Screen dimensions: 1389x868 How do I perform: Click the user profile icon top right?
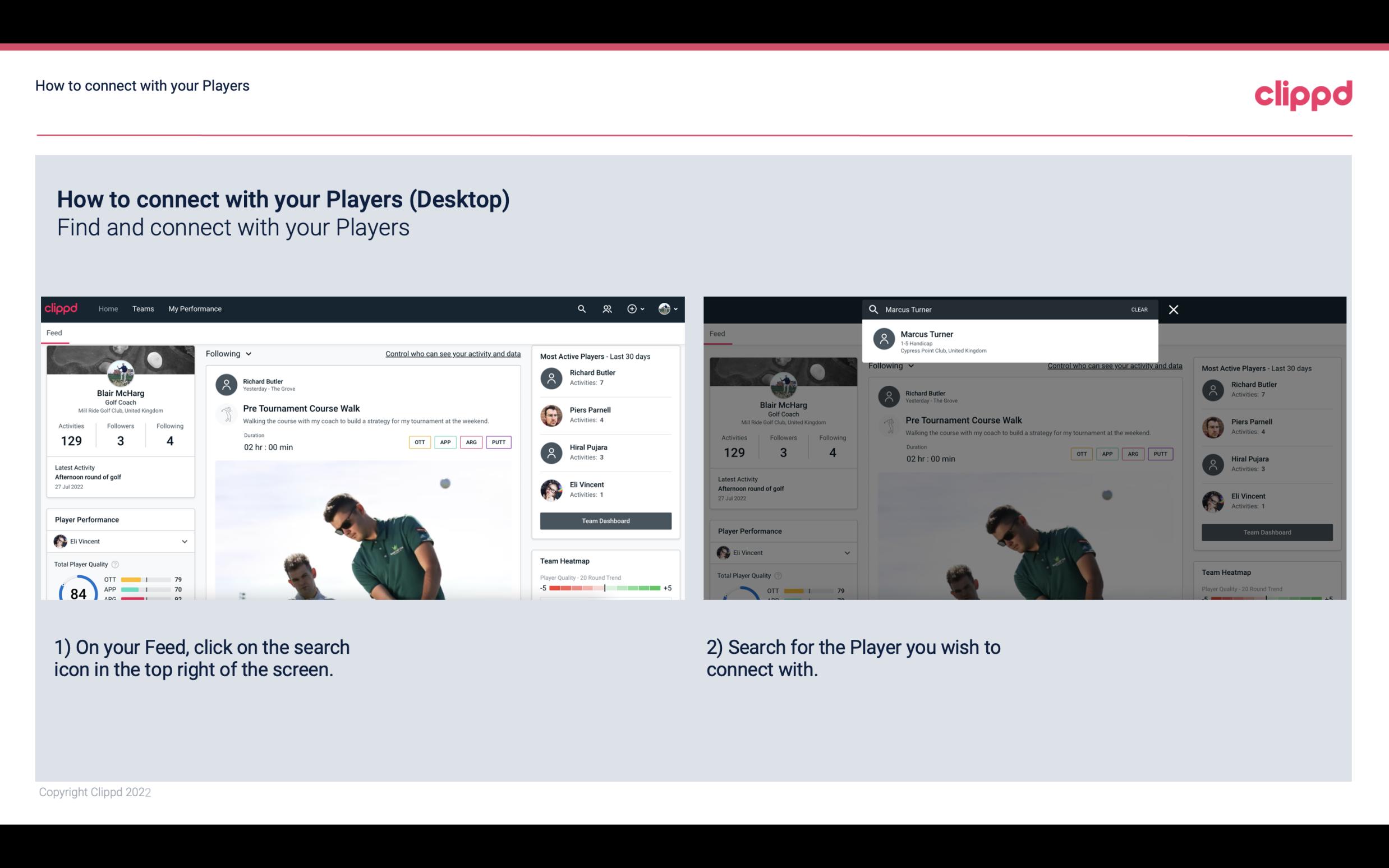[665, 309]
